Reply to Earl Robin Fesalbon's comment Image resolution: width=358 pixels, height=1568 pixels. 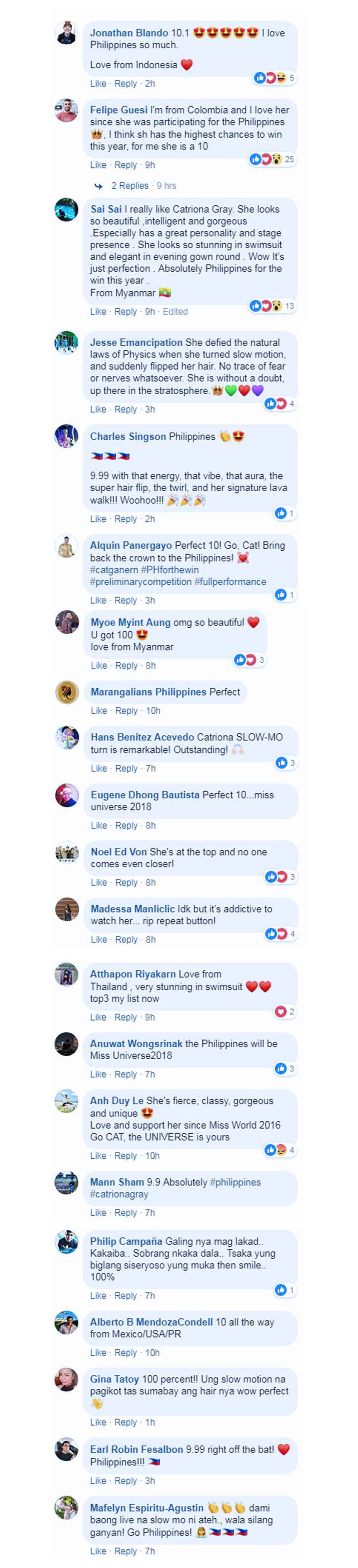(x=125, y=1480)
